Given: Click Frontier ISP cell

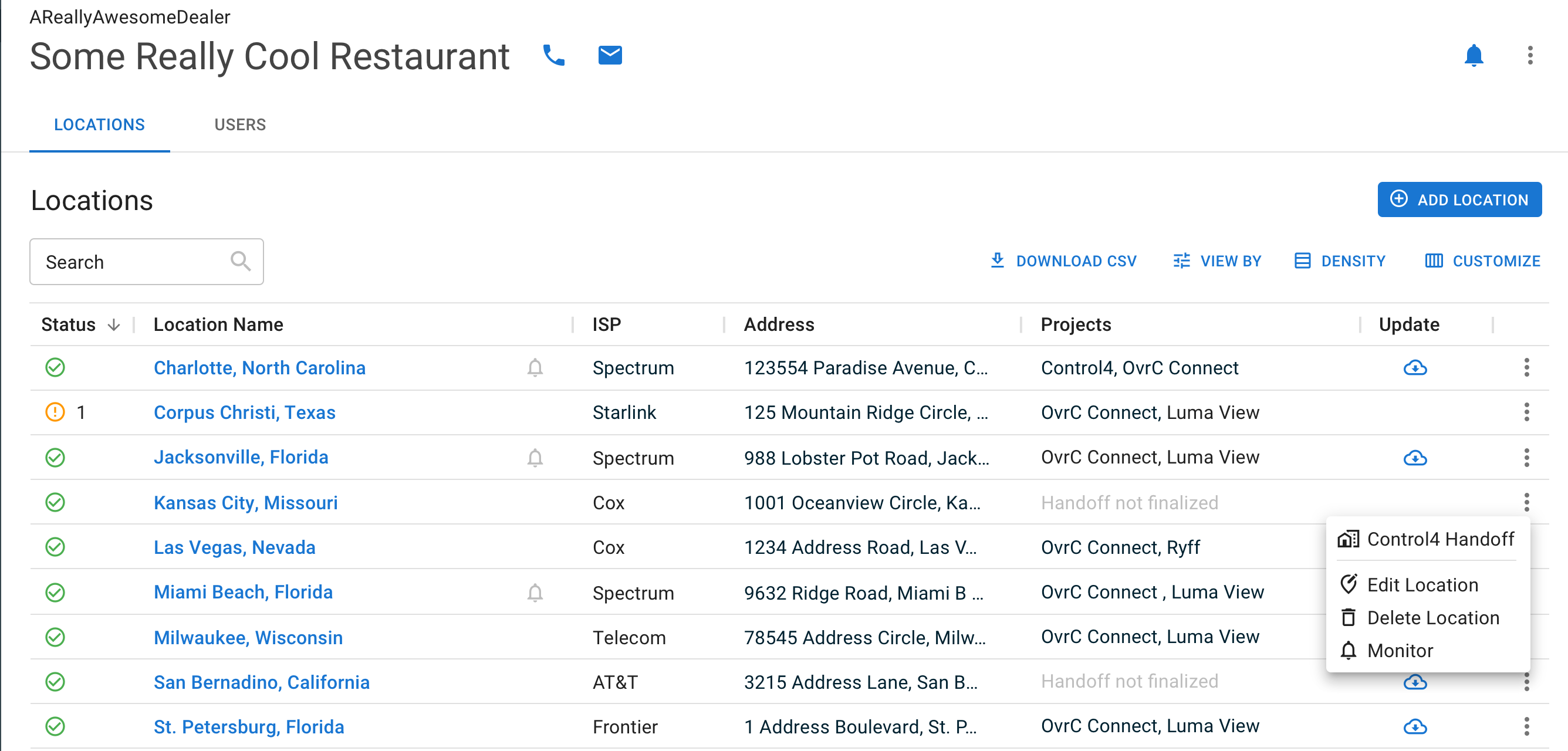Looking at the screenshot, I should pos(626,727).
